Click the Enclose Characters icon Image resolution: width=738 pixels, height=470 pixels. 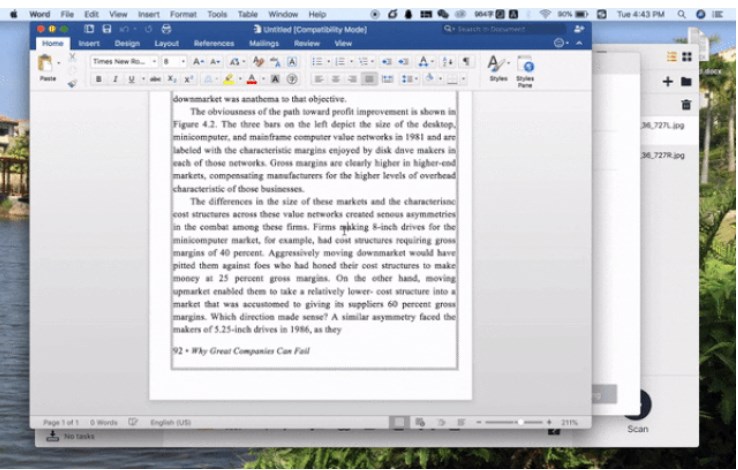tap(292, 79)
